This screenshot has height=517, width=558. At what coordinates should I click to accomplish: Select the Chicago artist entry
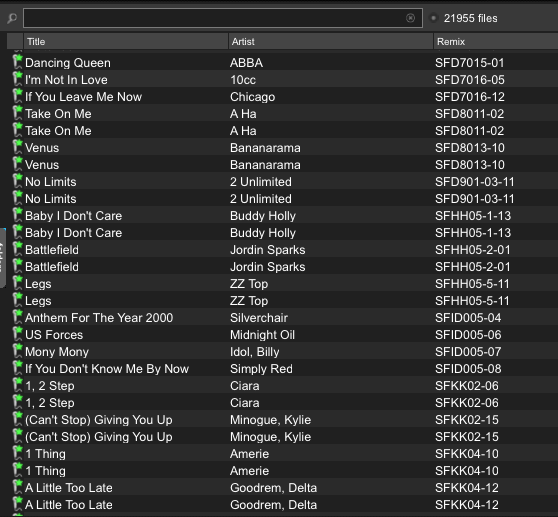point(252,97)
